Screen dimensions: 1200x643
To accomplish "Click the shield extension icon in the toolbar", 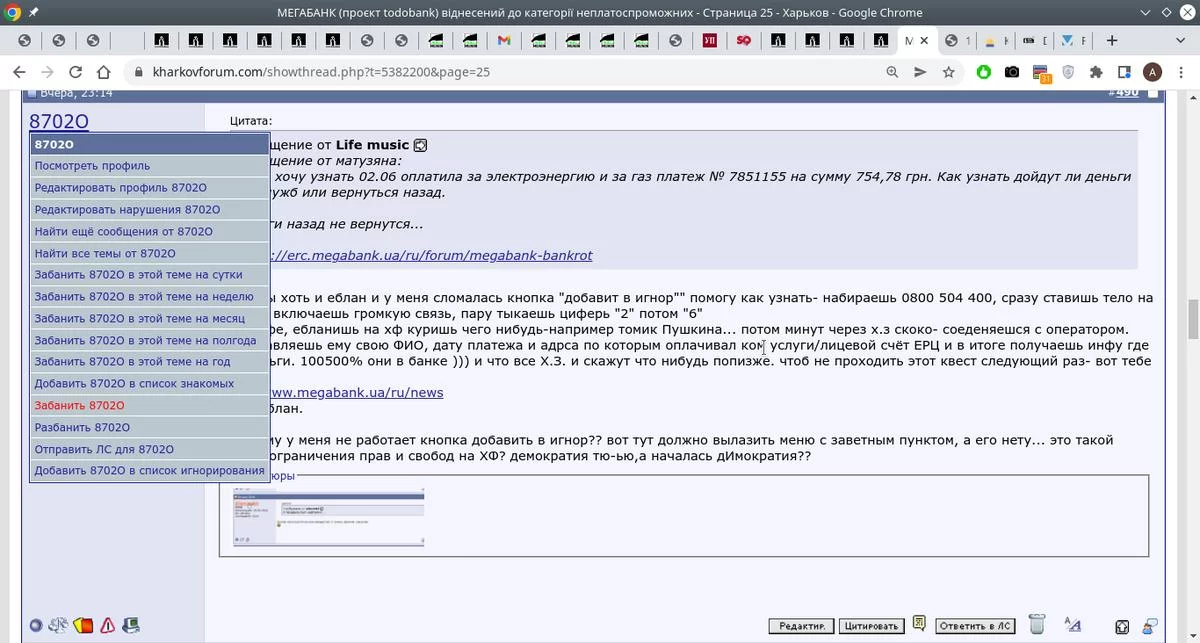I will [x=1068, y=72].
